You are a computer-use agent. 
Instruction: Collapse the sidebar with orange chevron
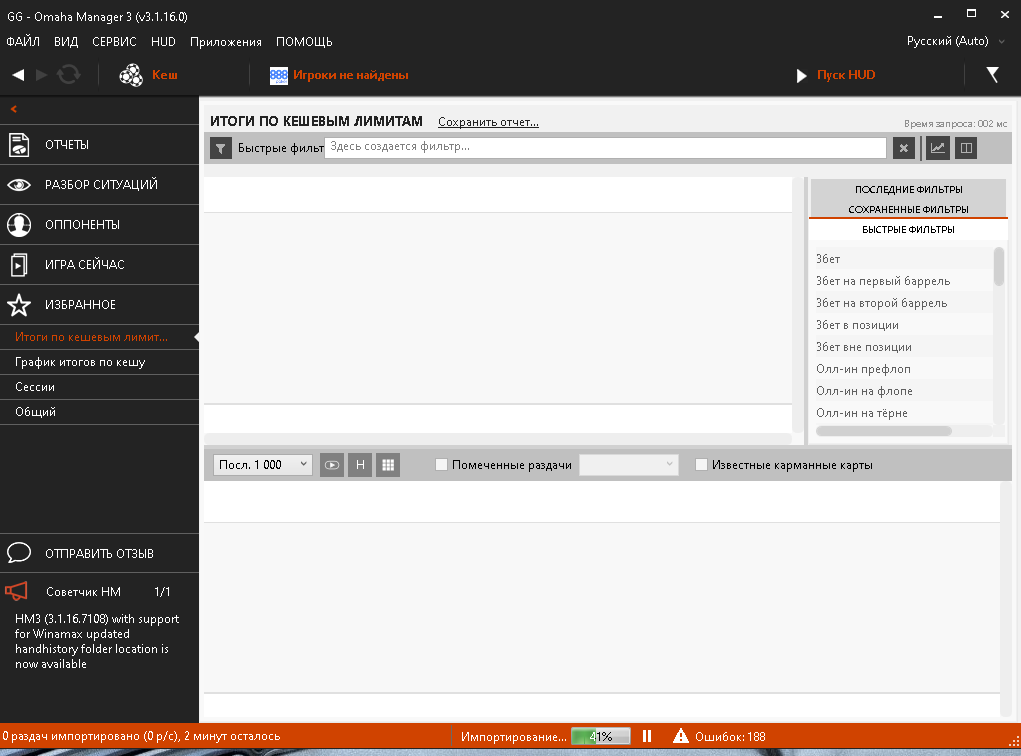tap(14, 109)
